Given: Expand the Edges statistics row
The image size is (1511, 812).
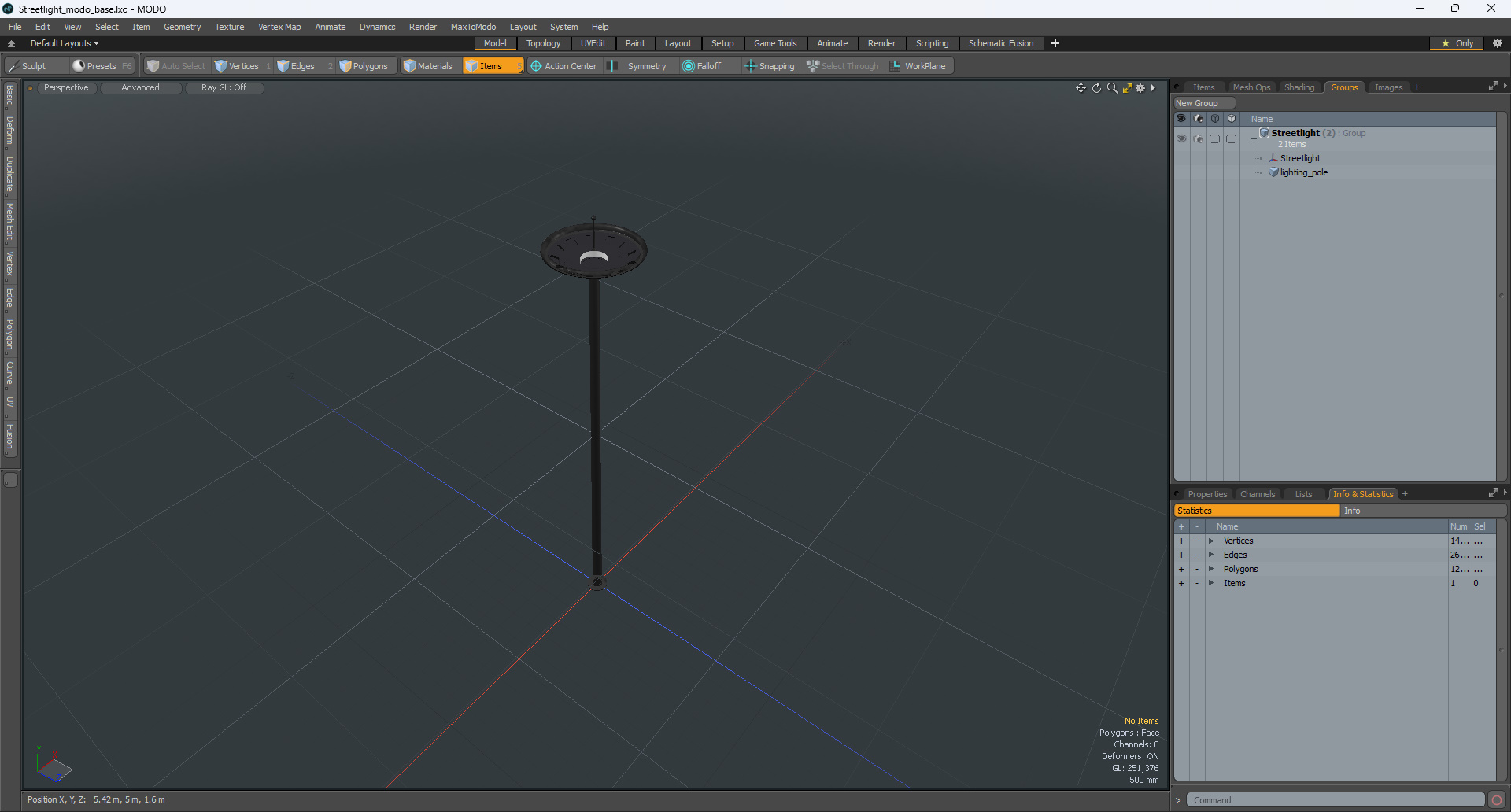Looking at the screenshot, I should 1211,555.
